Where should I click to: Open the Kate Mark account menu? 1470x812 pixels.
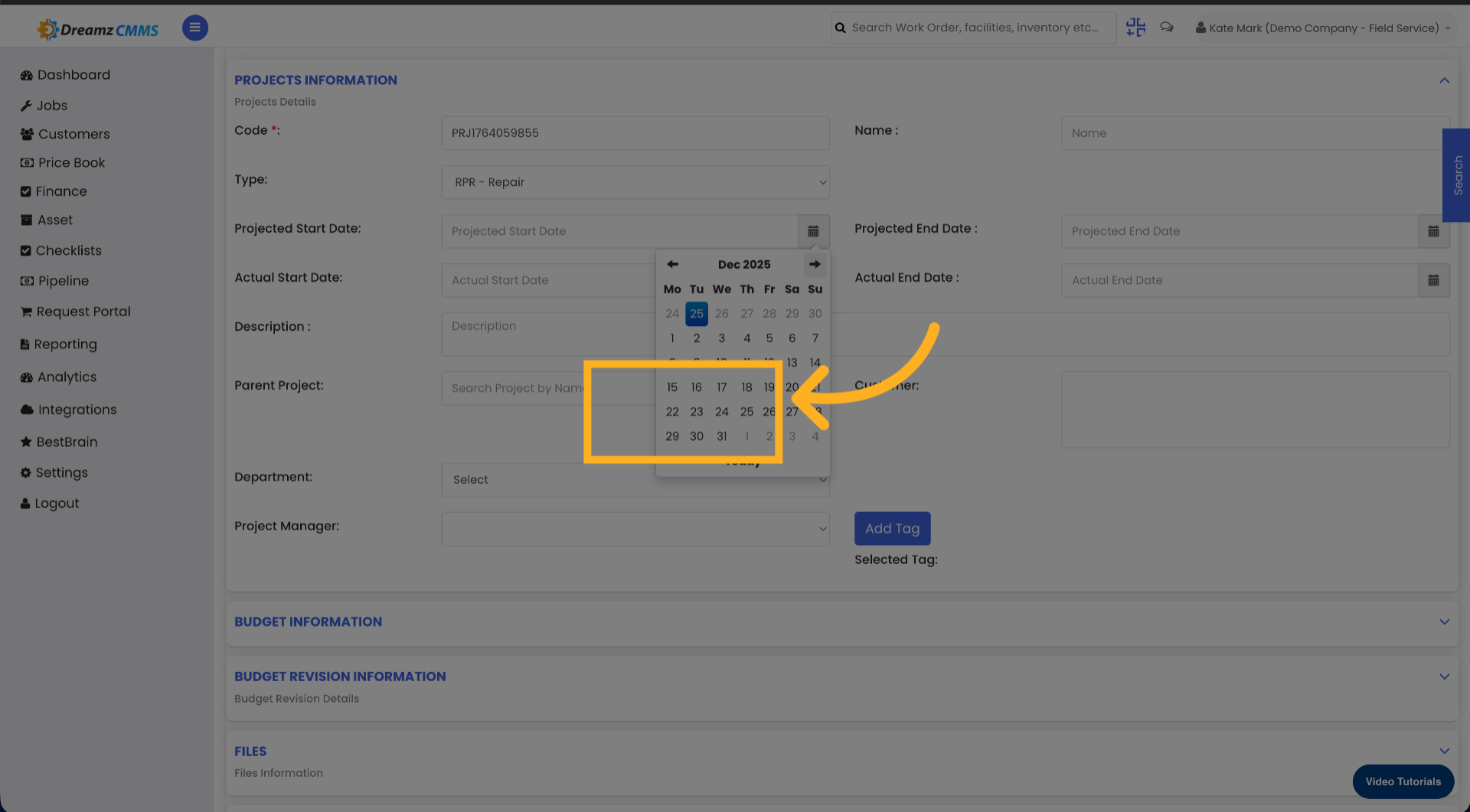tap(1322, 28)
